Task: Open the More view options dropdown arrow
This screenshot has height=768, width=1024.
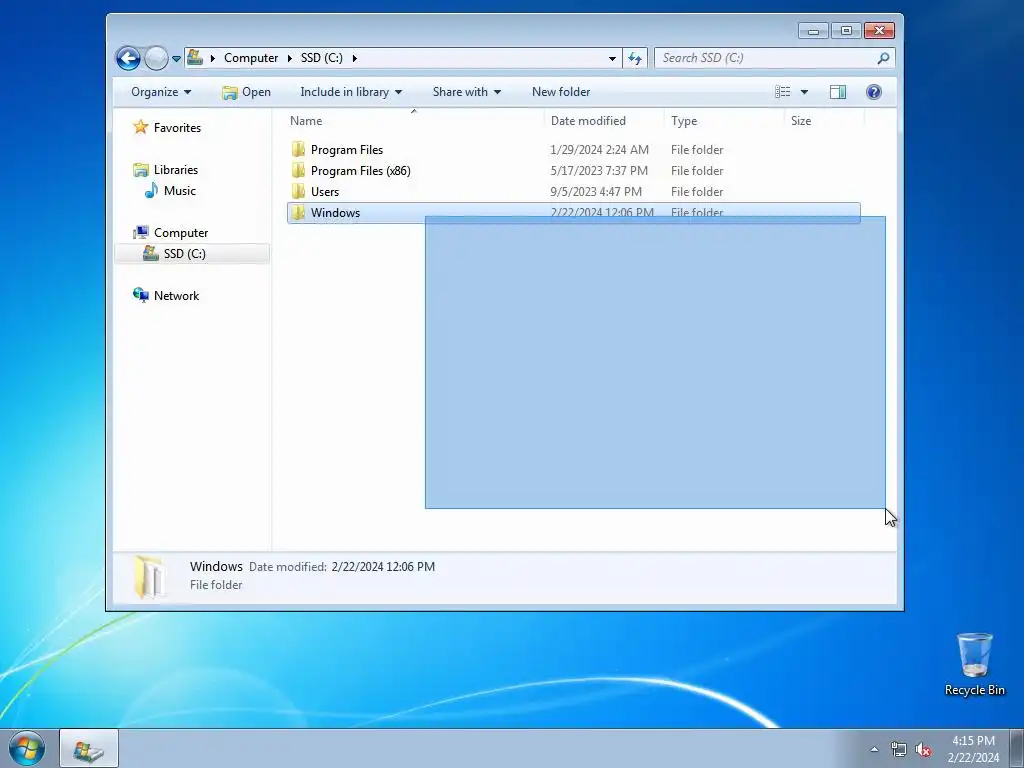Action: pyautogui.click(x=805, y=92)
